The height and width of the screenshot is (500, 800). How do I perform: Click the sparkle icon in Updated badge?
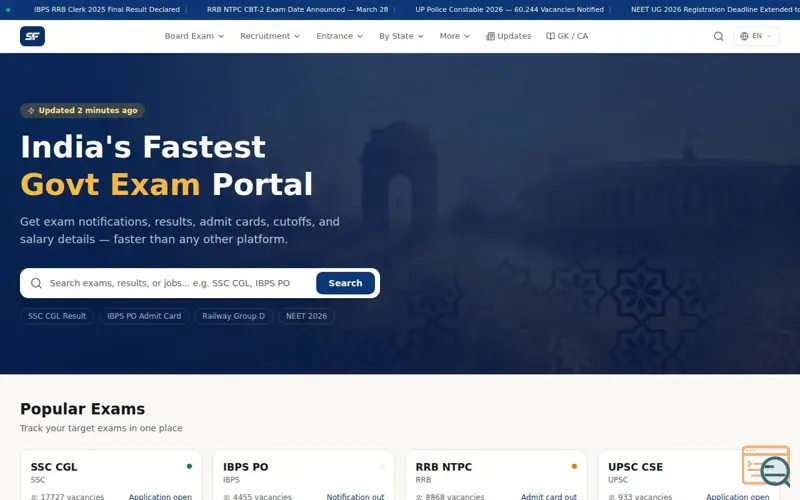tap(31, 111)
